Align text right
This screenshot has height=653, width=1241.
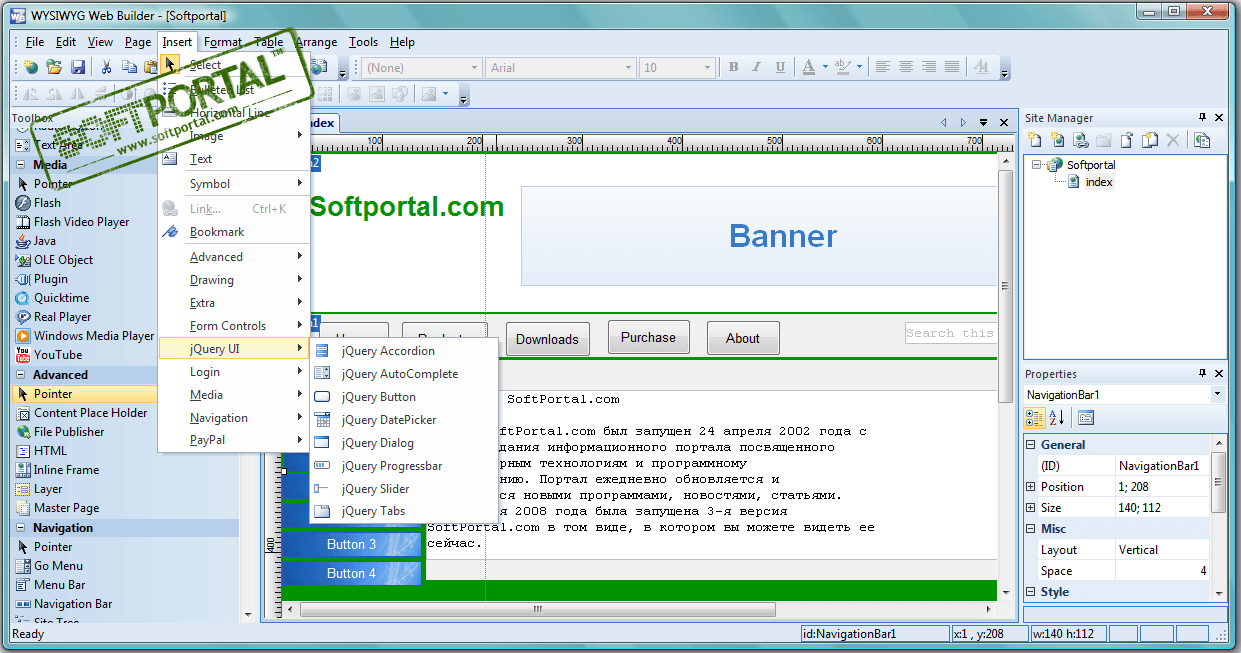(x=929, y=67)
